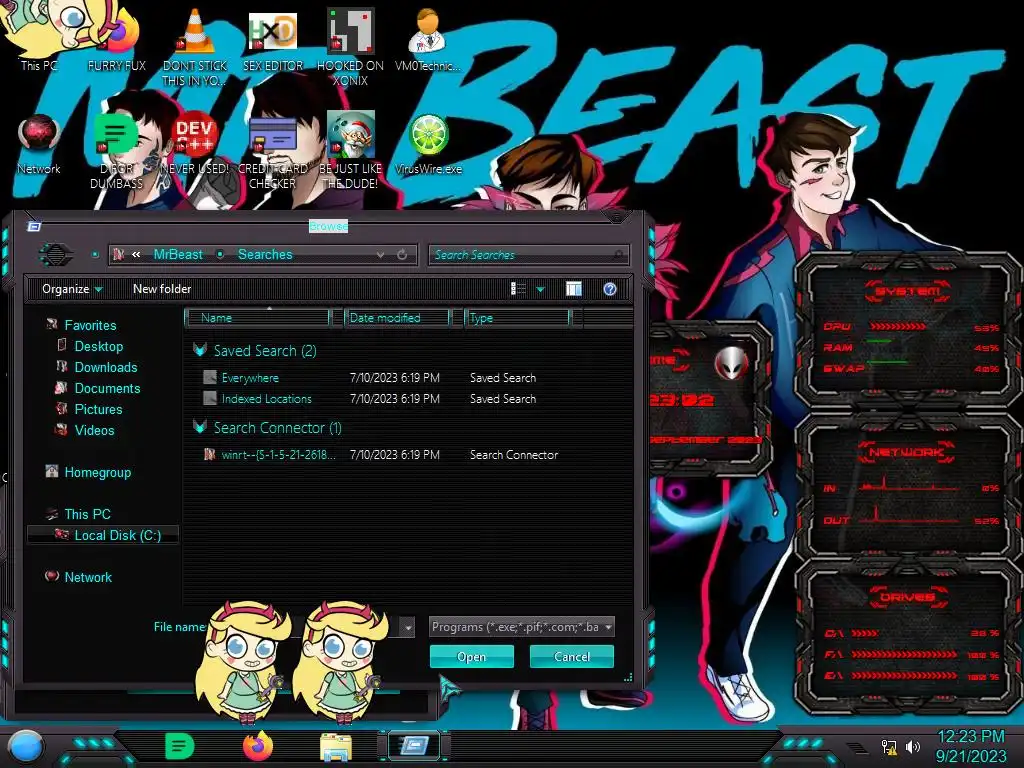
Task: Select the D FOR DUMBASS desktop icon
Action: click(x=116, y=150)
